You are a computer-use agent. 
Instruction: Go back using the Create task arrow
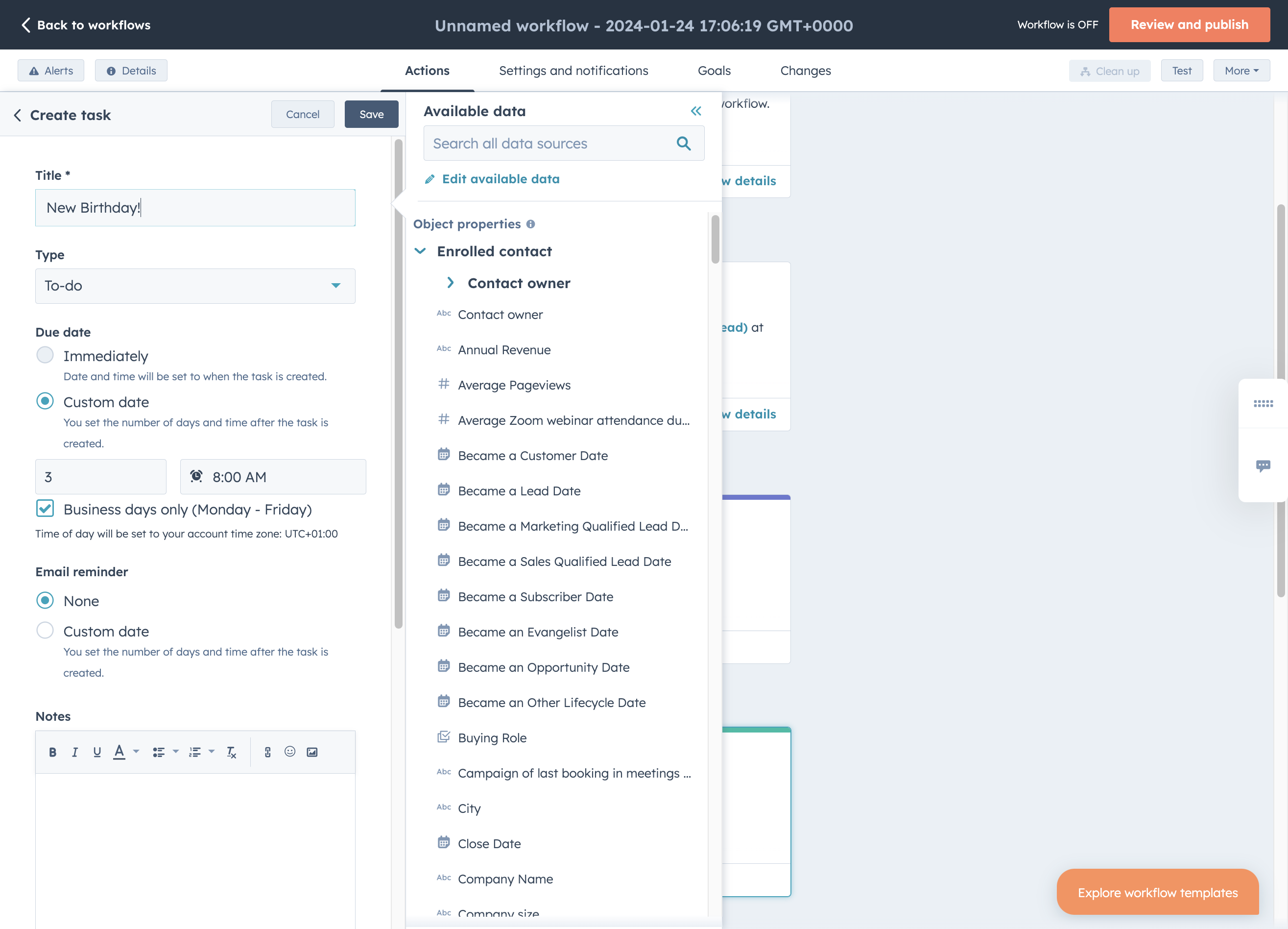point(18,115)
